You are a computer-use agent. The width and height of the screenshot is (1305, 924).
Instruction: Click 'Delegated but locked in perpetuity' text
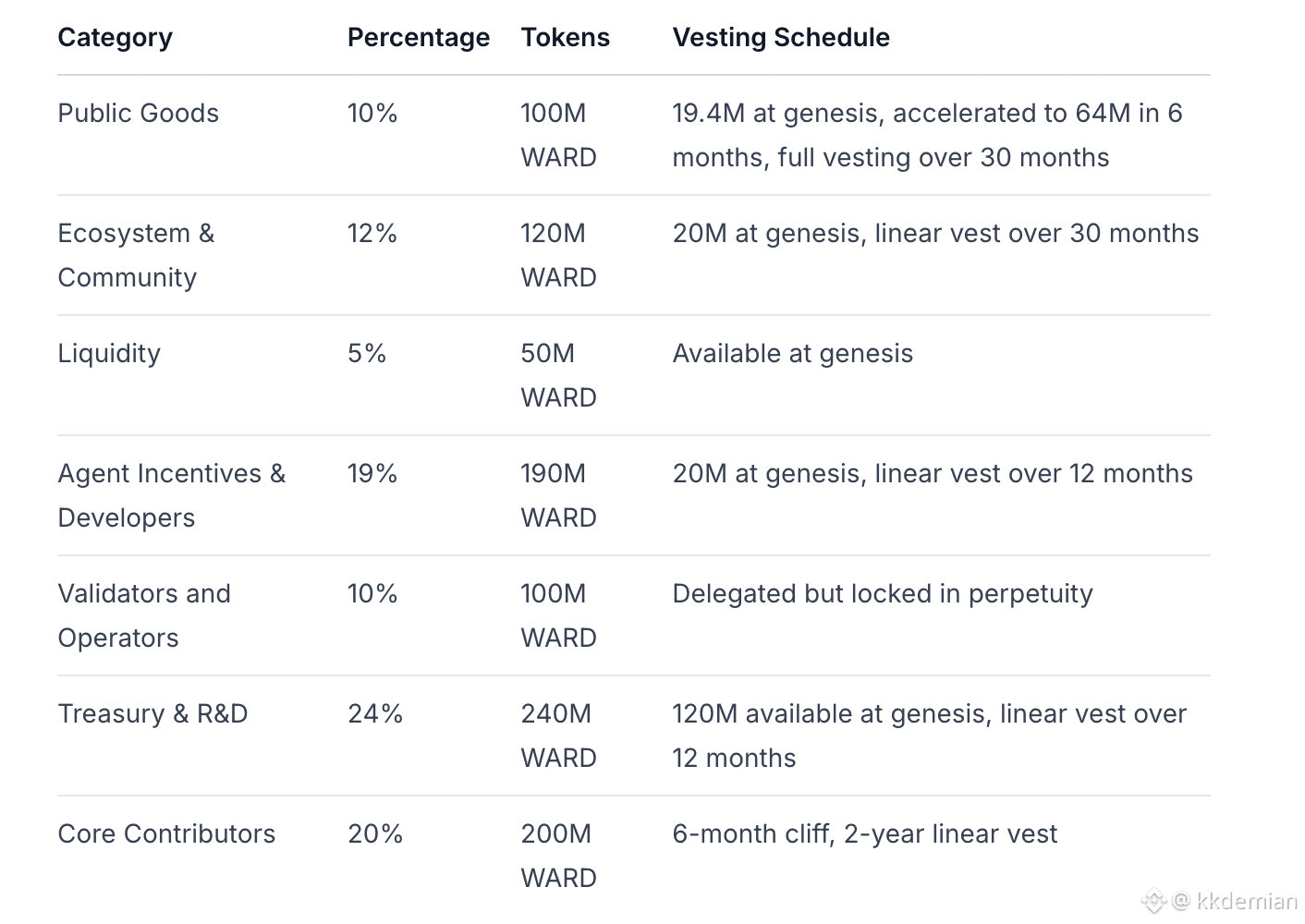pos(882,594)
